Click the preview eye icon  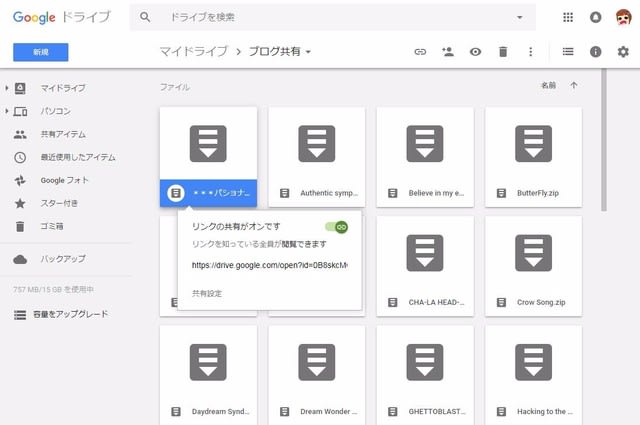tap(475, 52)
